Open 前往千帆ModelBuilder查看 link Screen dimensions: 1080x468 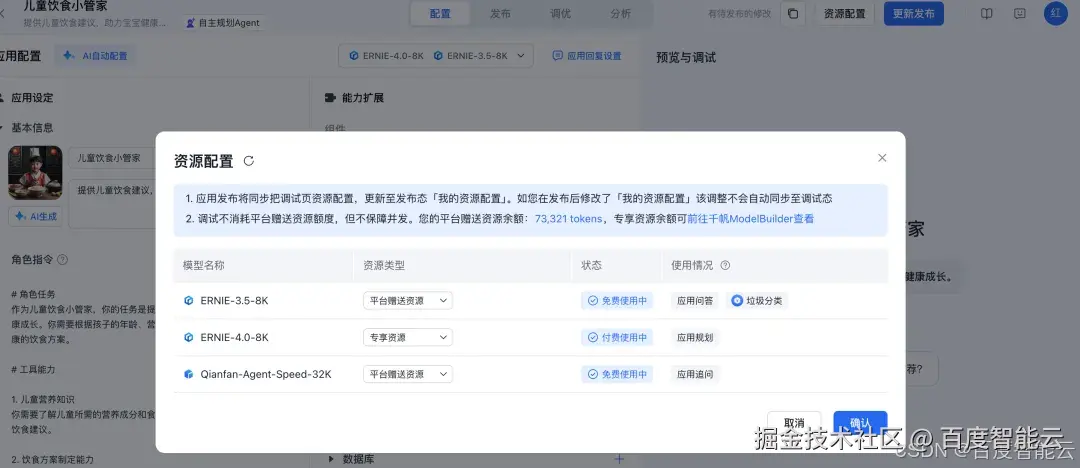click(750, 218)
